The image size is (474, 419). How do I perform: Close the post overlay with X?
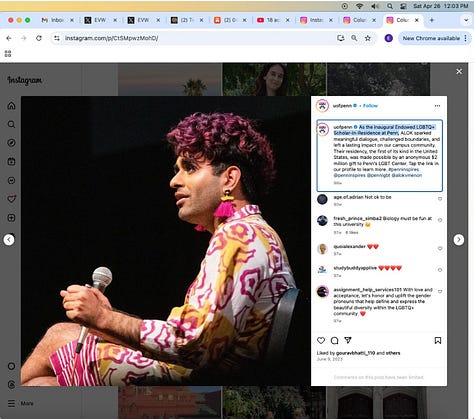459,71
